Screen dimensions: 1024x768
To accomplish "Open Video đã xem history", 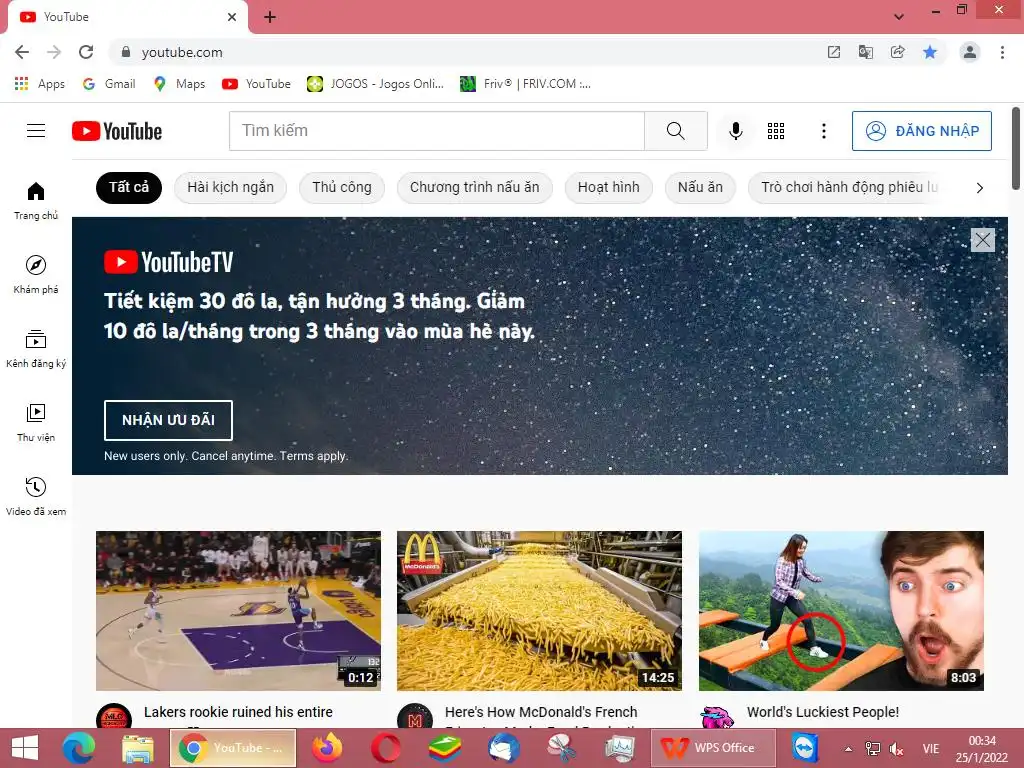I will [x=36, y=496].
